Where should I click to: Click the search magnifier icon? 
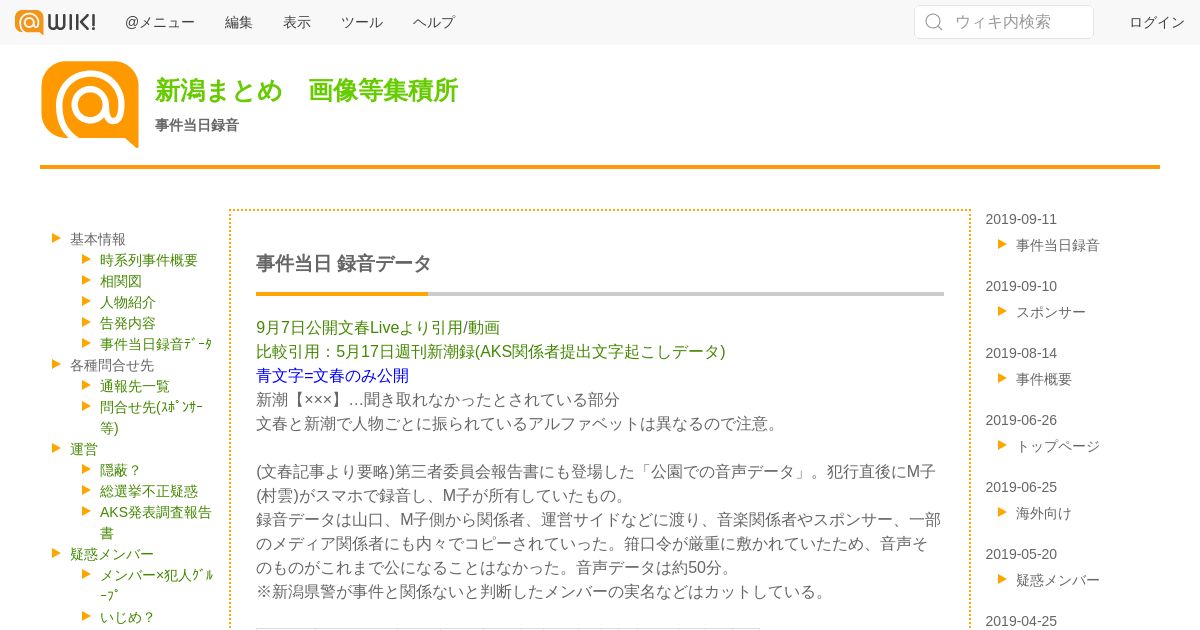tap(934, 22)
